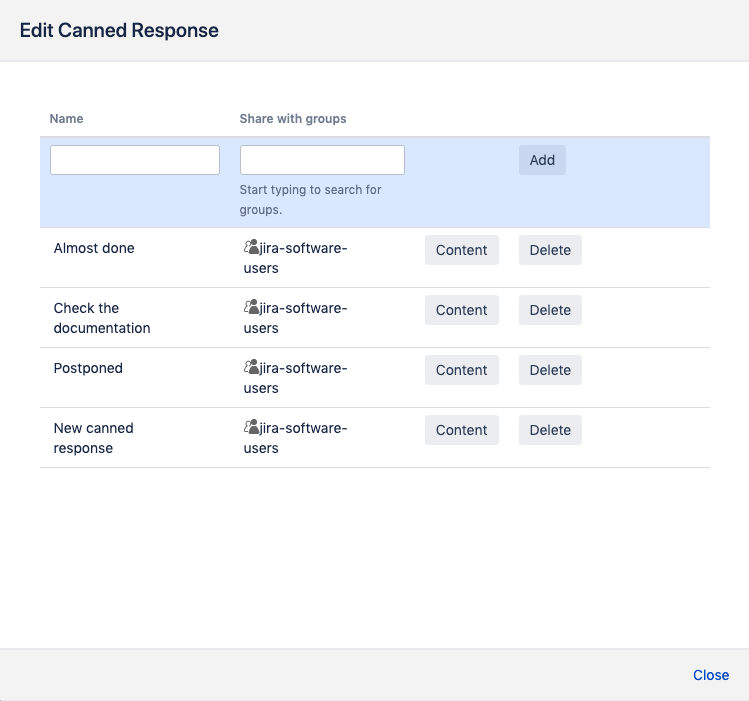This screenshot has width=749, height=701.
Task: Click the group icon in Check the documentation row
Action: click(251, 308)
